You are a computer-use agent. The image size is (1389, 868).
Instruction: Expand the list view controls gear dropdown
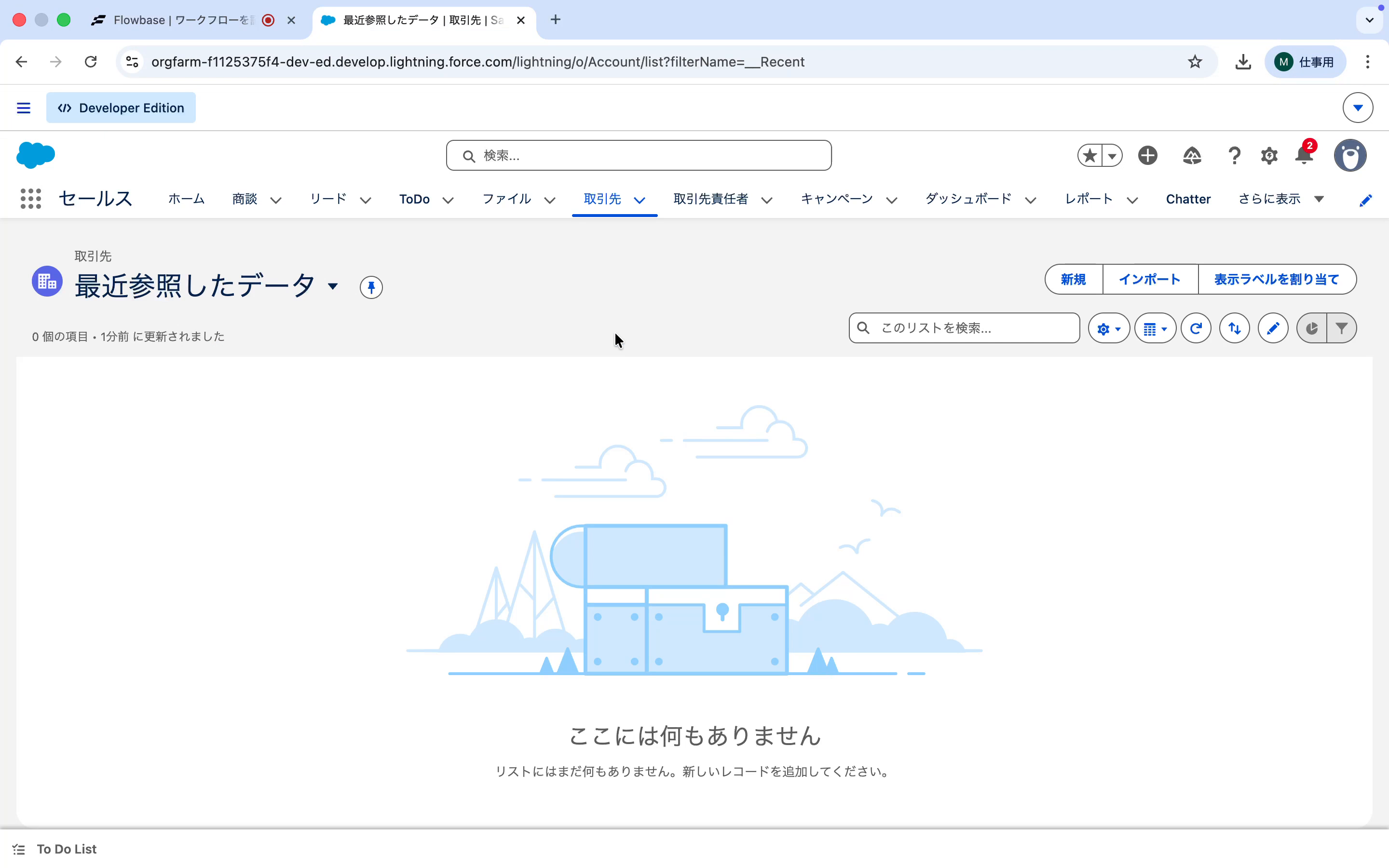1108,328
